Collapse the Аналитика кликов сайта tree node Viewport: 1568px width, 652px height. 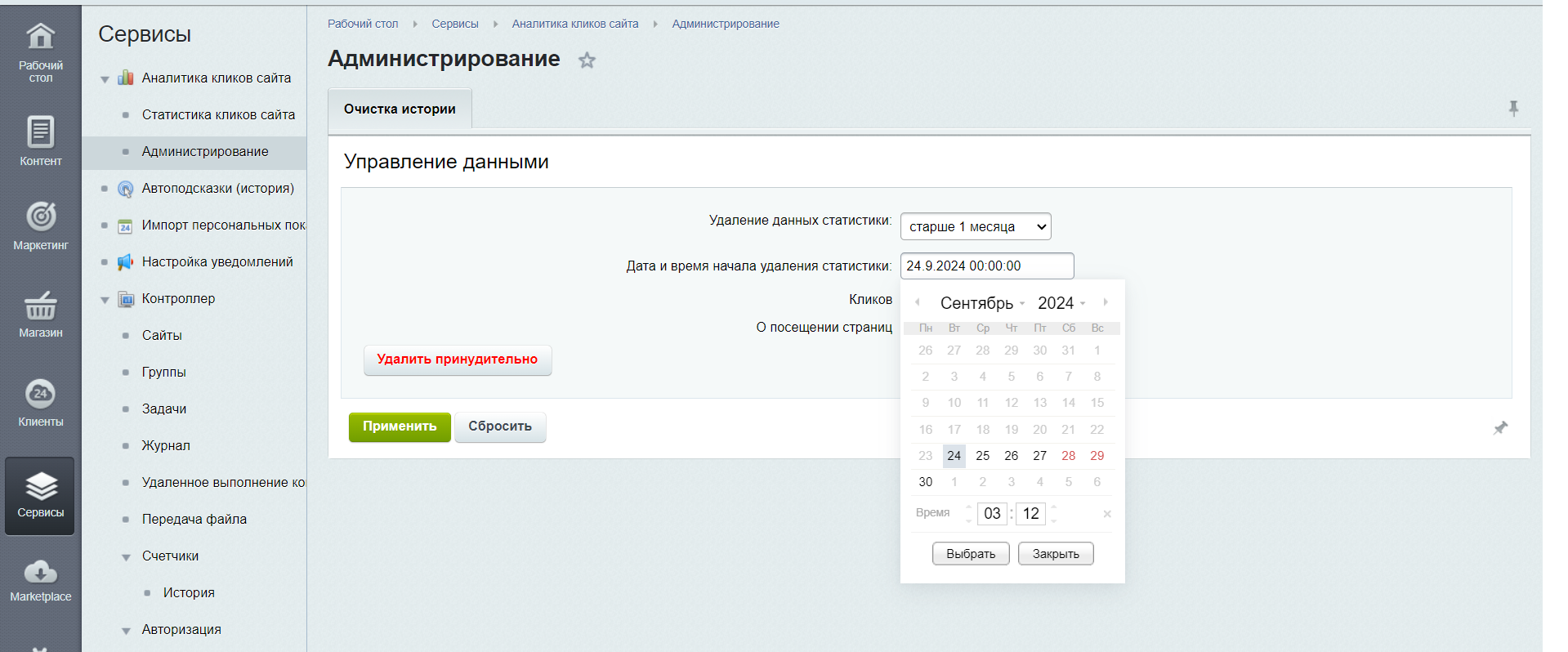tap(105, 79)
